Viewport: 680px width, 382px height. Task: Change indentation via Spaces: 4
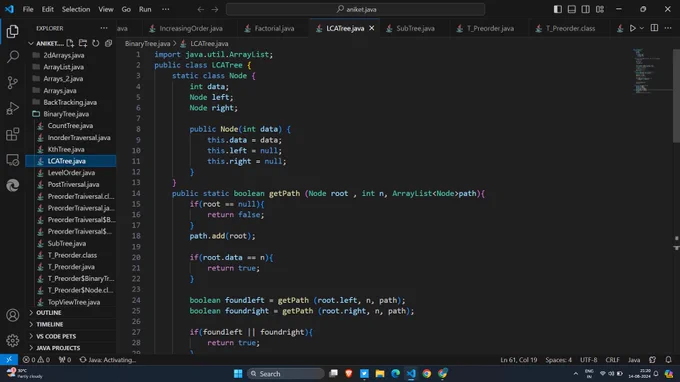click(x=559, y=360)
